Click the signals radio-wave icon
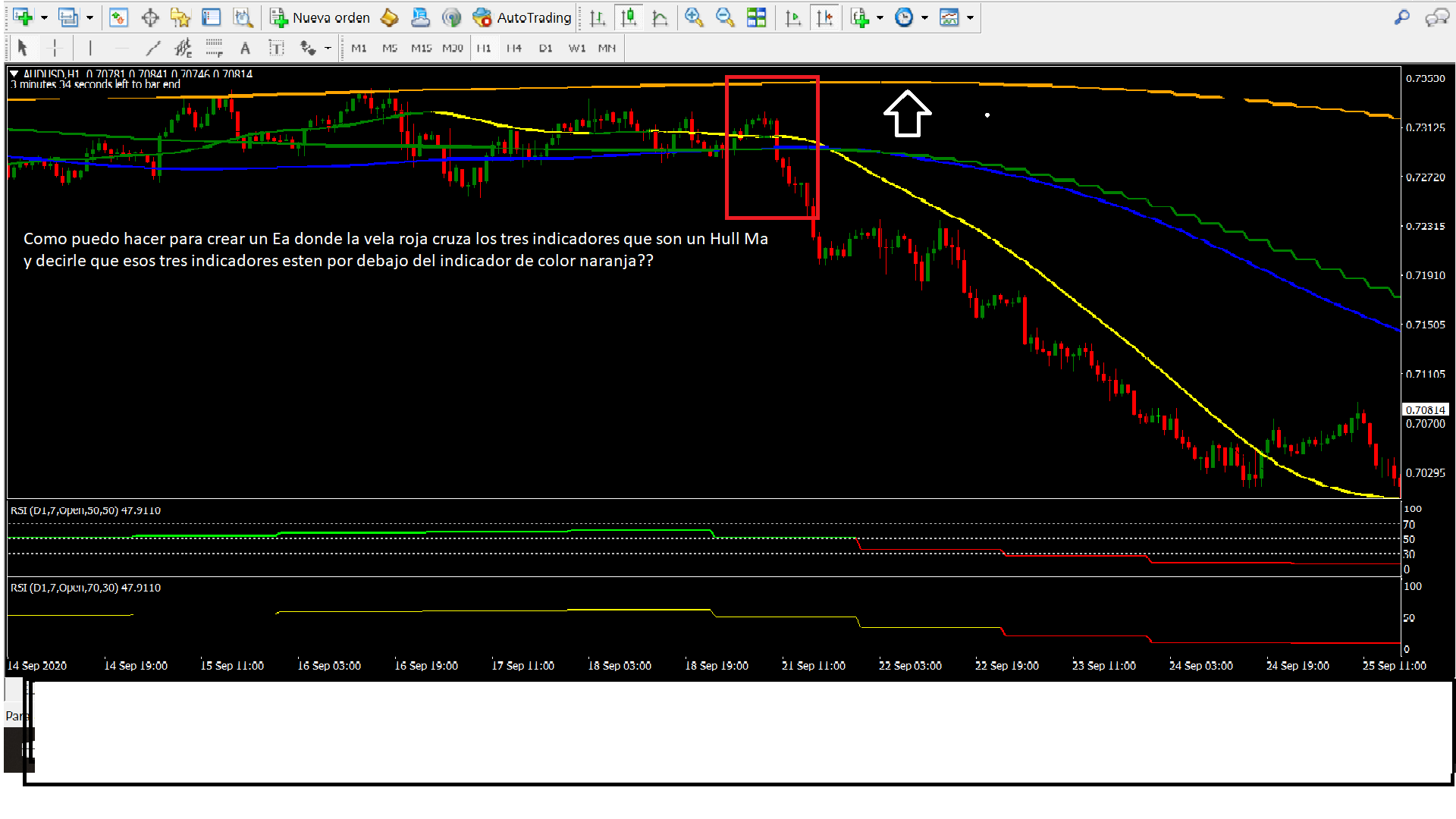This screenshot has height=819, width=1456. (451, 17)
